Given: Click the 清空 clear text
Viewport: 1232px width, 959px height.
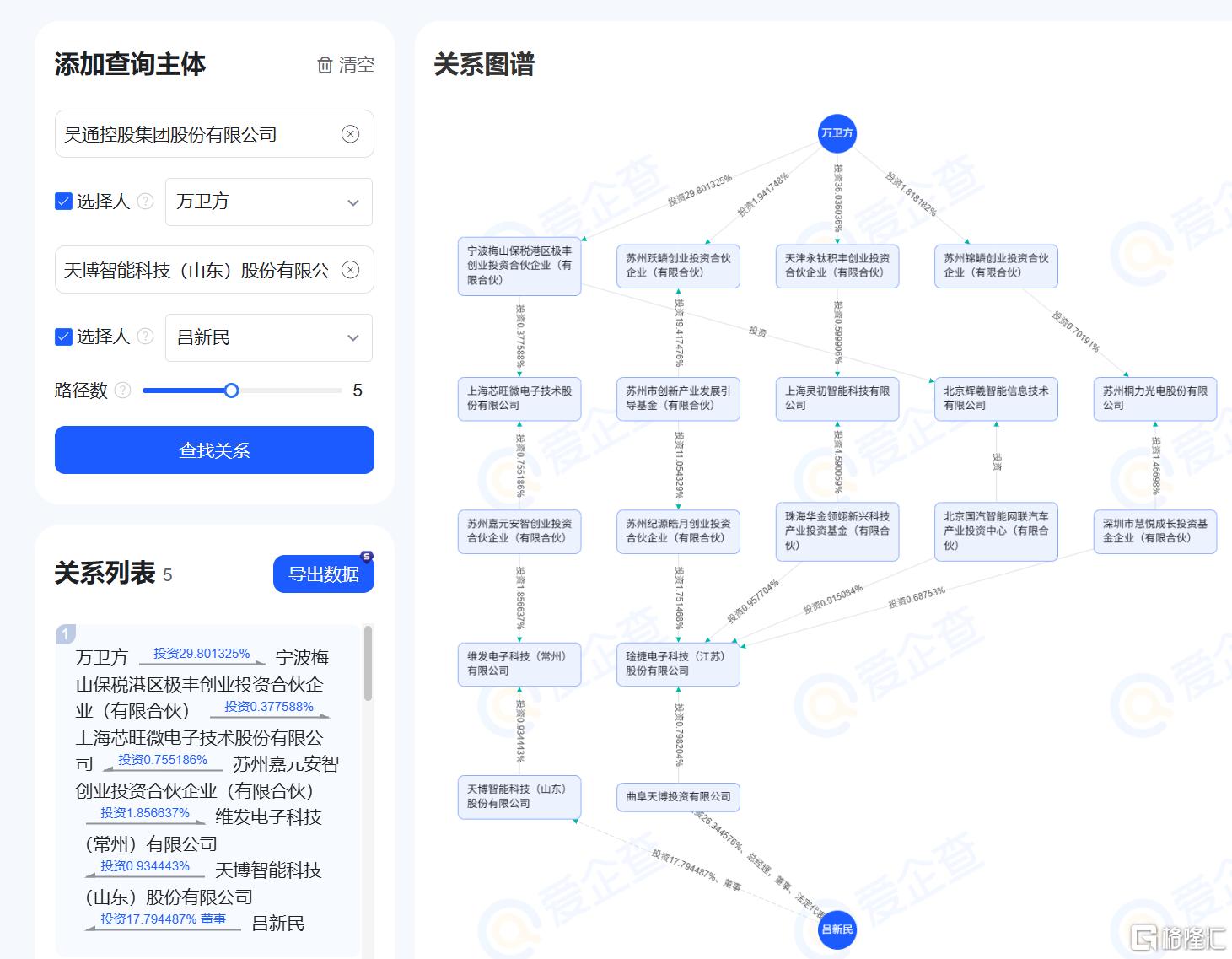Looking at the screenshot, I should (356, 65).
